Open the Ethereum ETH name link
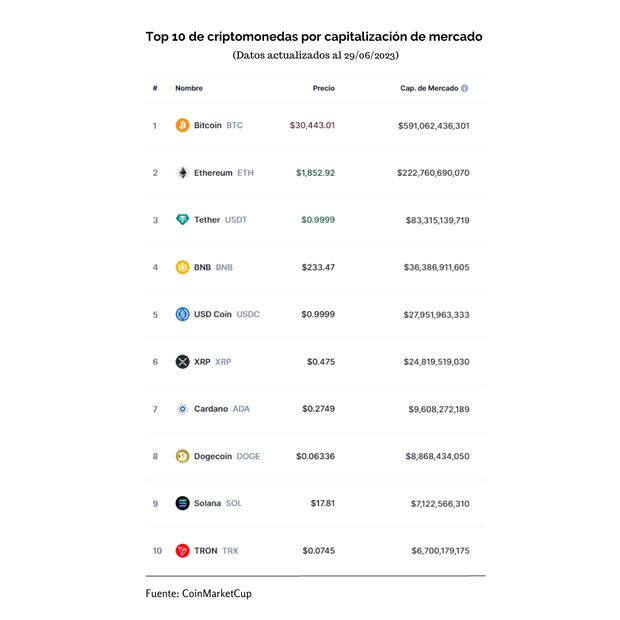This screenshot has width=620, height=620. click(x=224, y=173)
